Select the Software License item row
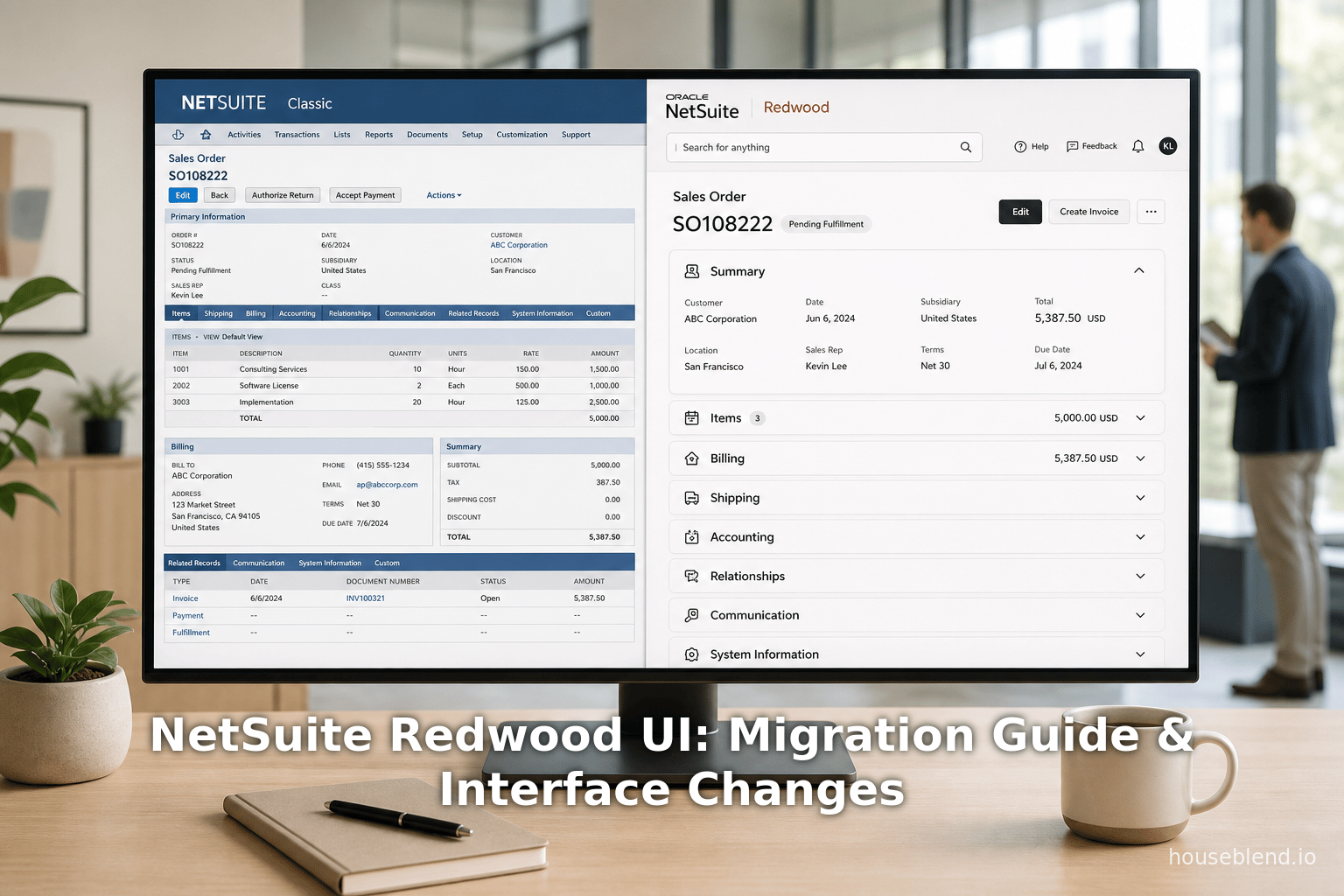Screen dimensions: 1344x896 398,386
